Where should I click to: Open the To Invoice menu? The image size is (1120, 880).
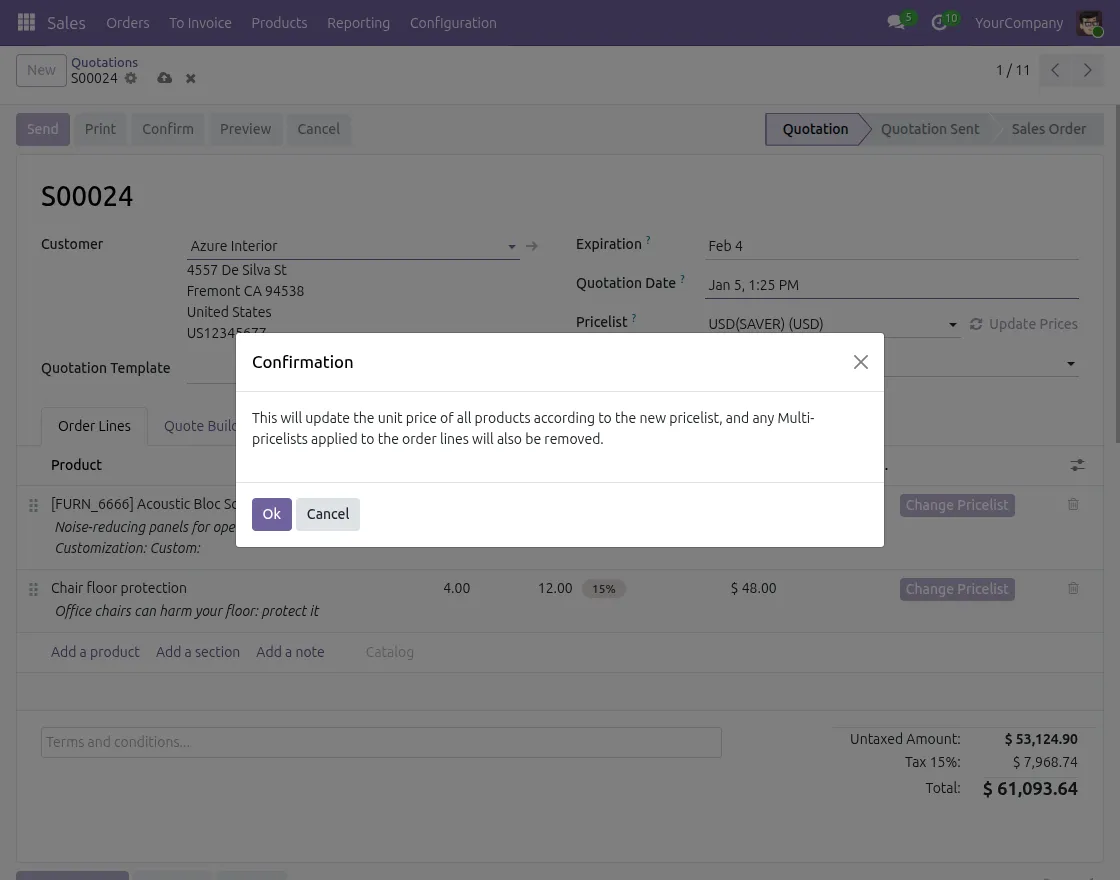tap(200, 23)
